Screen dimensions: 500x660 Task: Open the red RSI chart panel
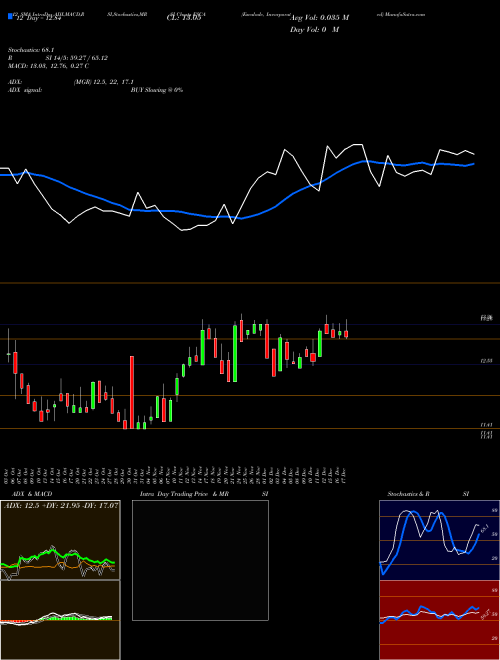pos(439,620)
